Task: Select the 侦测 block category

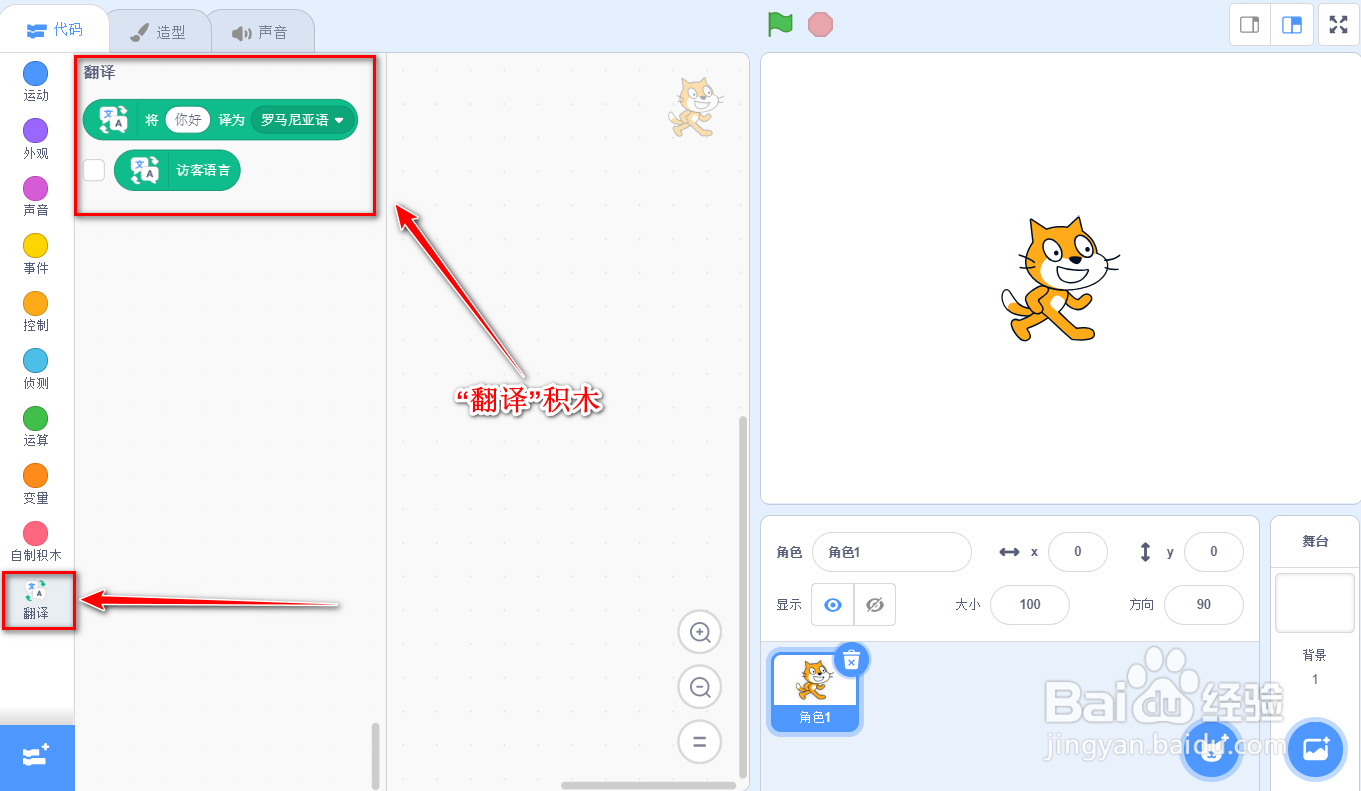Action: tap(36, 369)
